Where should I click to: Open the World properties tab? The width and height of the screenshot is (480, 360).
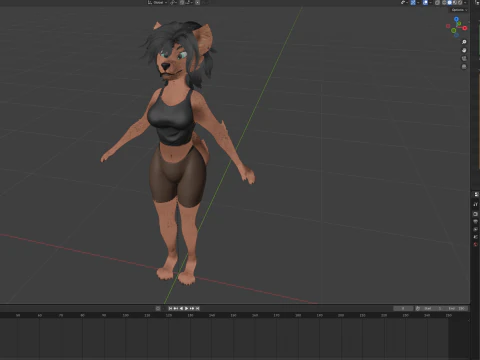(476, 244)
